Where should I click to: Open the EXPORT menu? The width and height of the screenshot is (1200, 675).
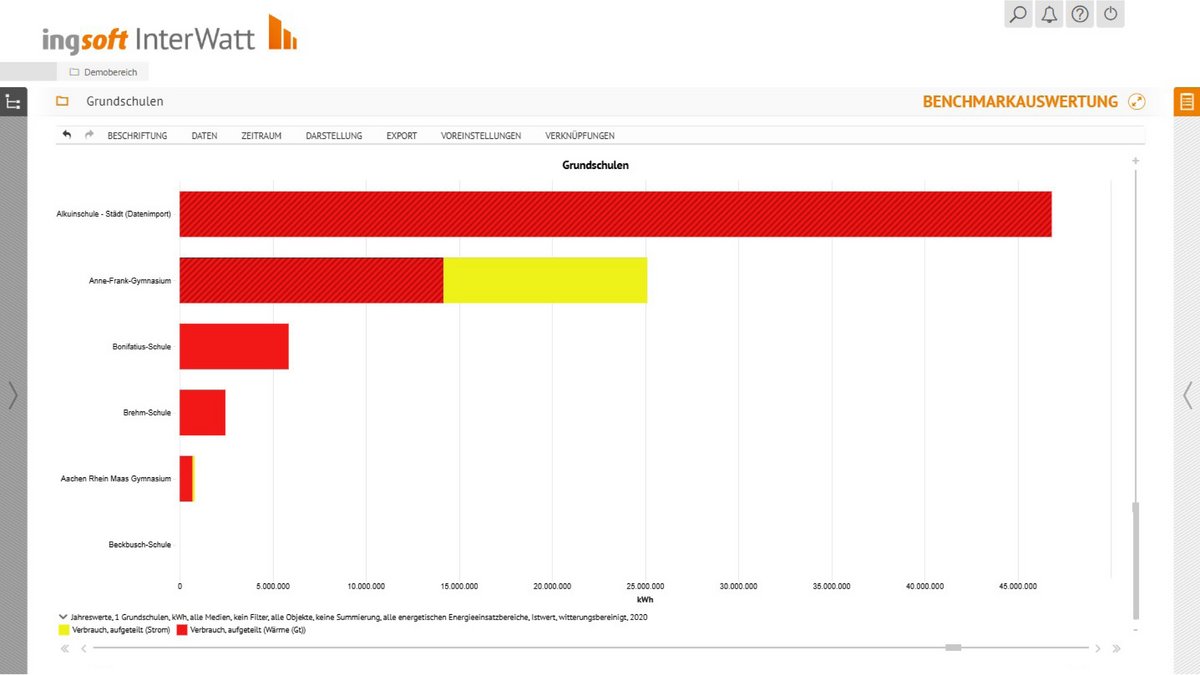(x=401, y=136)
